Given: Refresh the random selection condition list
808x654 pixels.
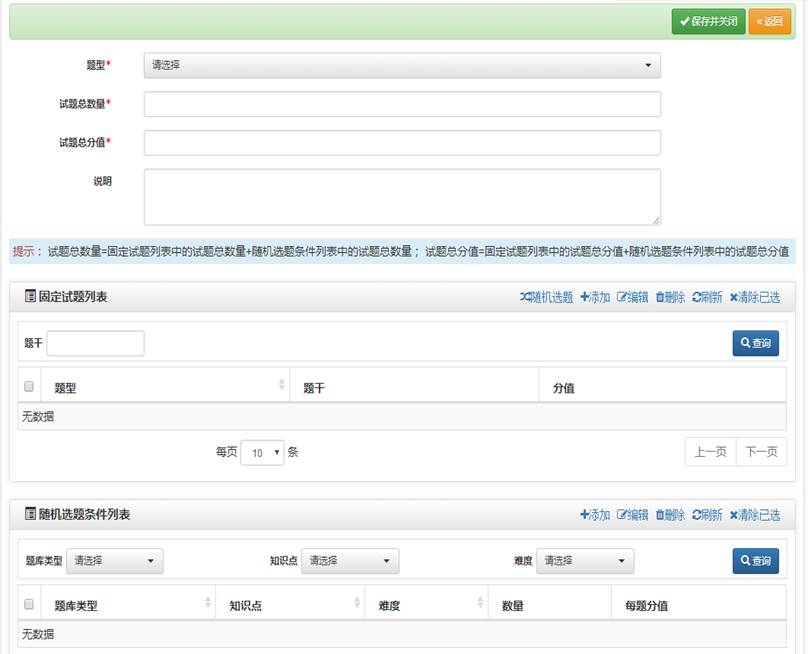Looking at the screenshot, I should pos(707,515).
